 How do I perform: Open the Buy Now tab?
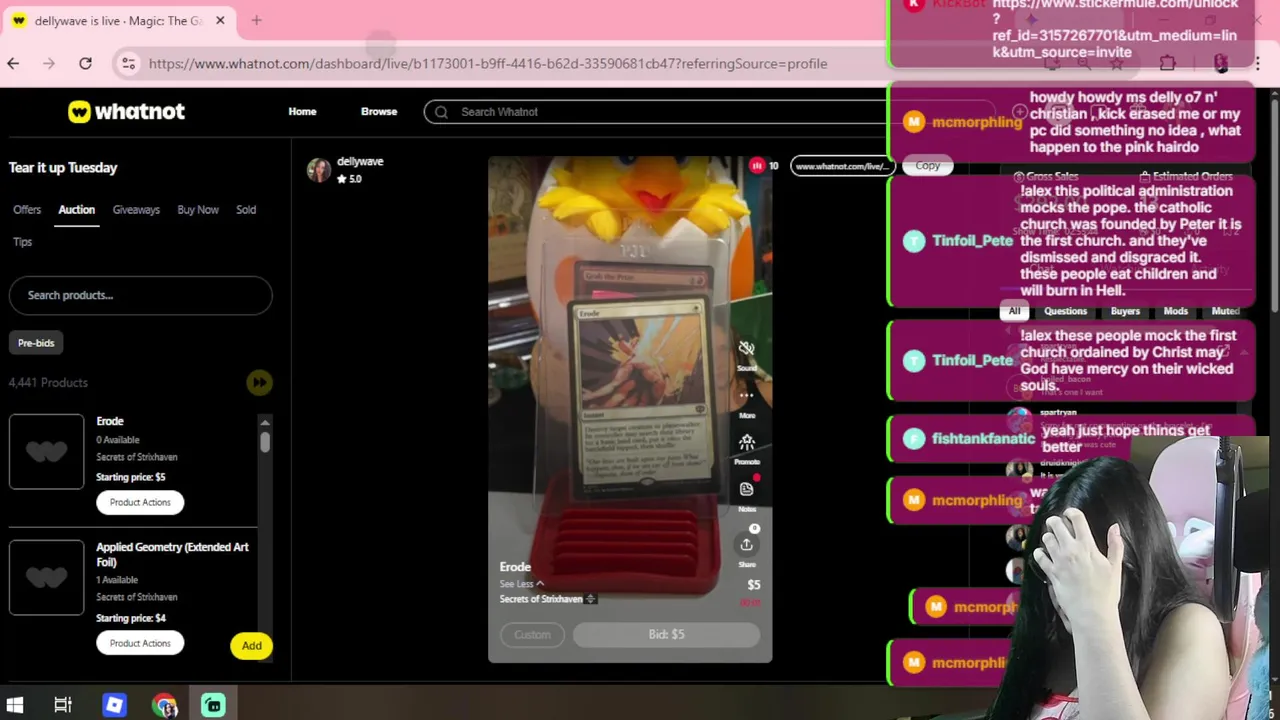pos(198,210)
